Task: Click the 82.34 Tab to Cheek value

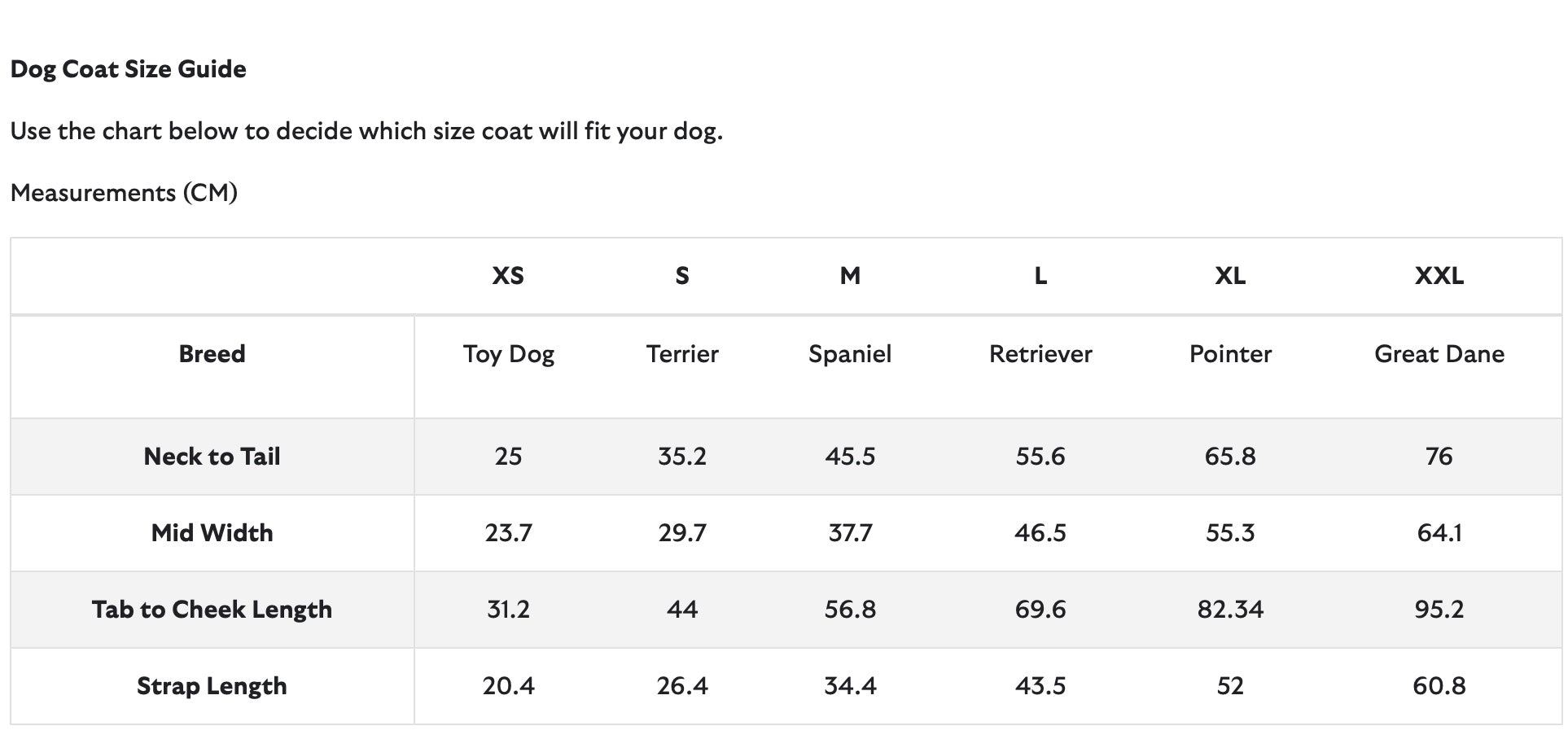Action: [1229, 610]
